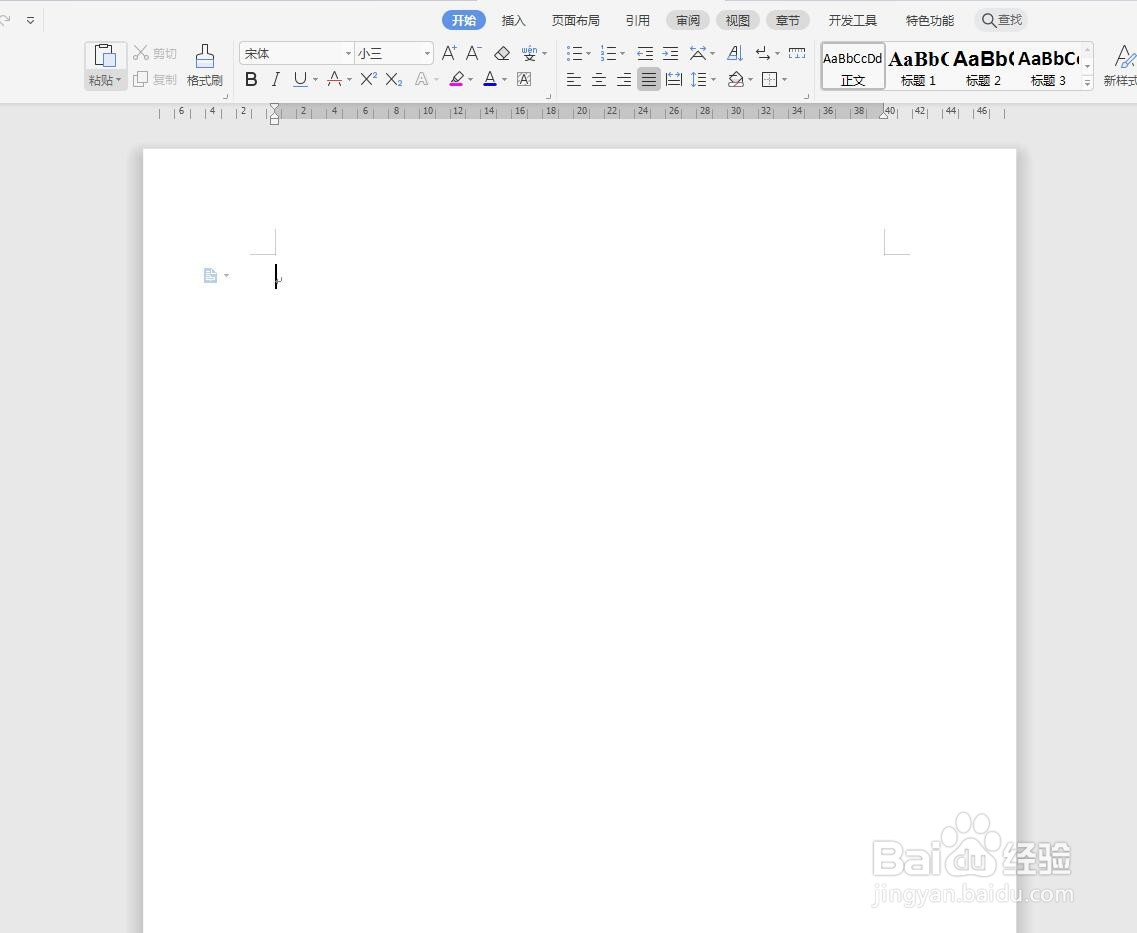Click the Paste clipboard icon

105,56
